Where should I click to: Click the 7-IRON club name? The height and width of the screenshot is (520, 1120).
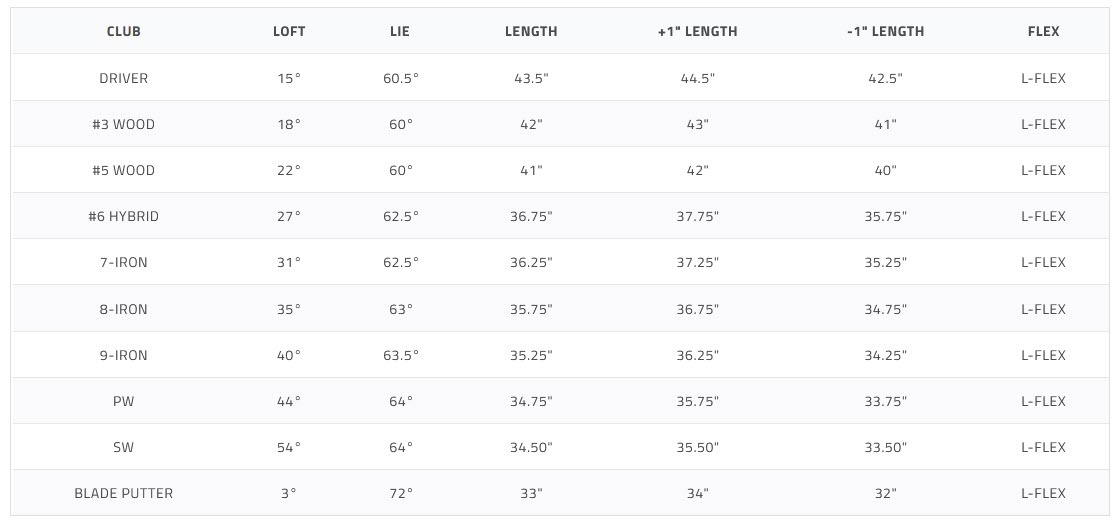tap(124, 263)
